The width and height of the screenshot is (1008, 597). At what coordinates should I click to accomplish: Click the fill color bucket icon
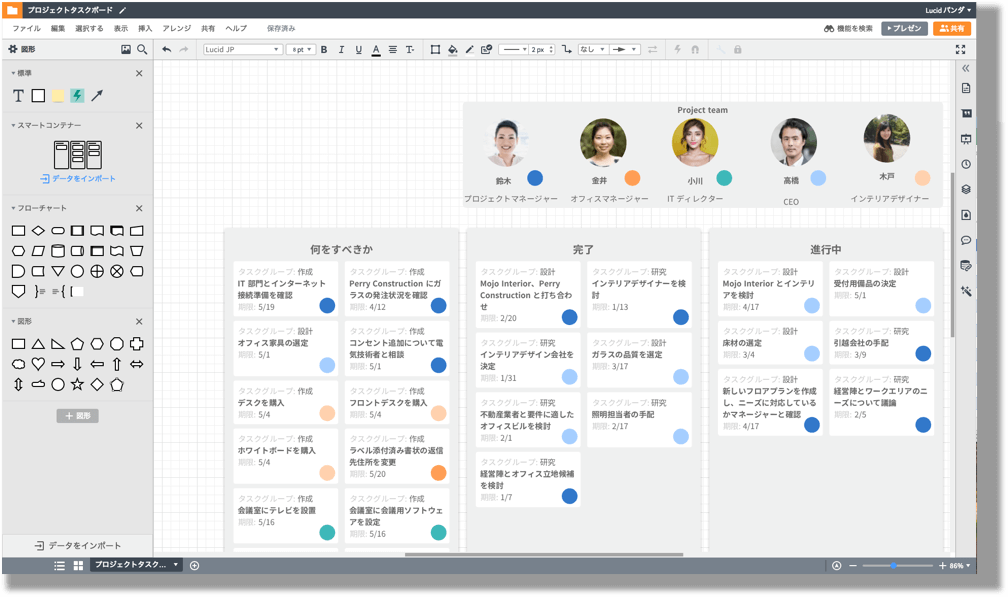pos(452,49)
